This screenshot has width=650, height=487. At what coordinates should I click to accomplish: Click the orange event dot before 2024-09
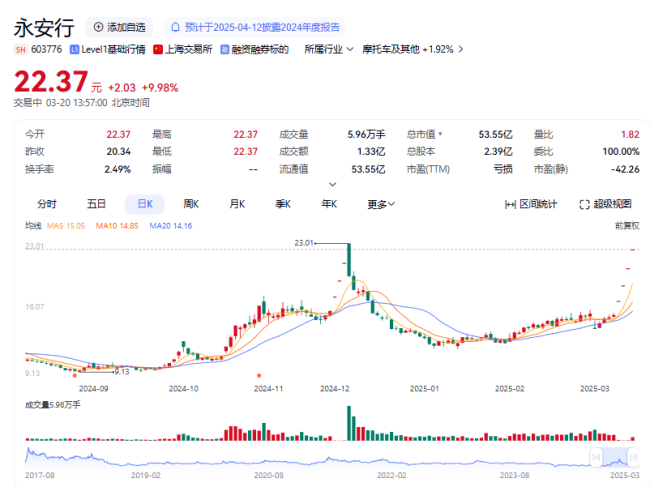(x=75, y=376)
